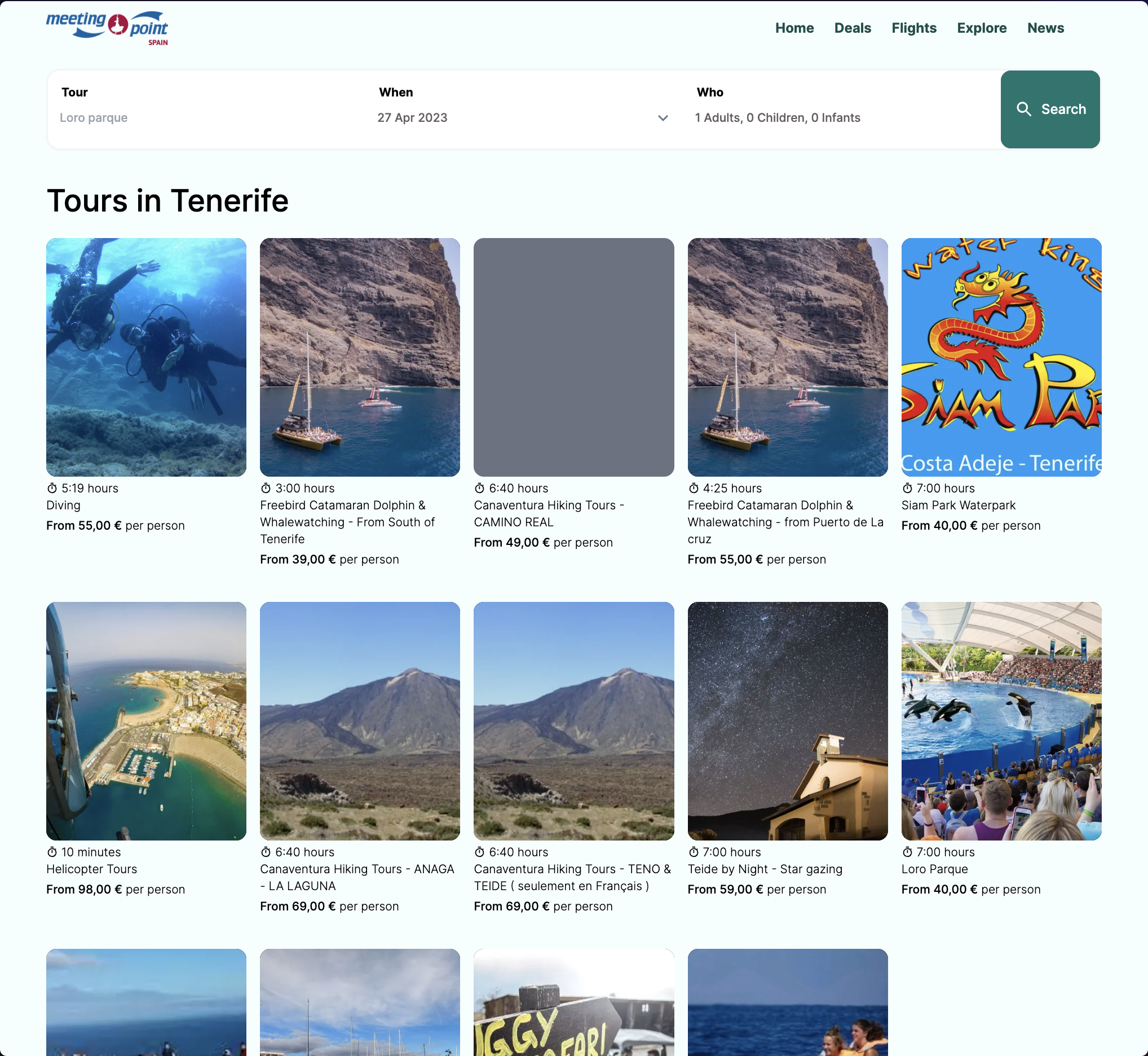This screenshot has width=1148, height=1056.
Task: Click 'From 59,00 €' price text
Action: click(x=725, y=889)
